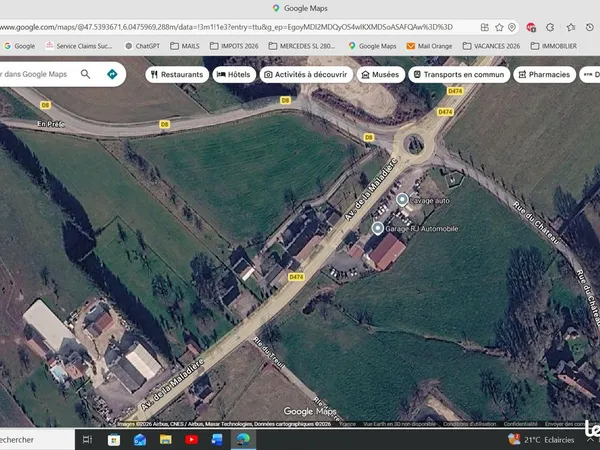
Task: Open the favorites list icon
Action: pyautogui.click(x=571, y=27)
